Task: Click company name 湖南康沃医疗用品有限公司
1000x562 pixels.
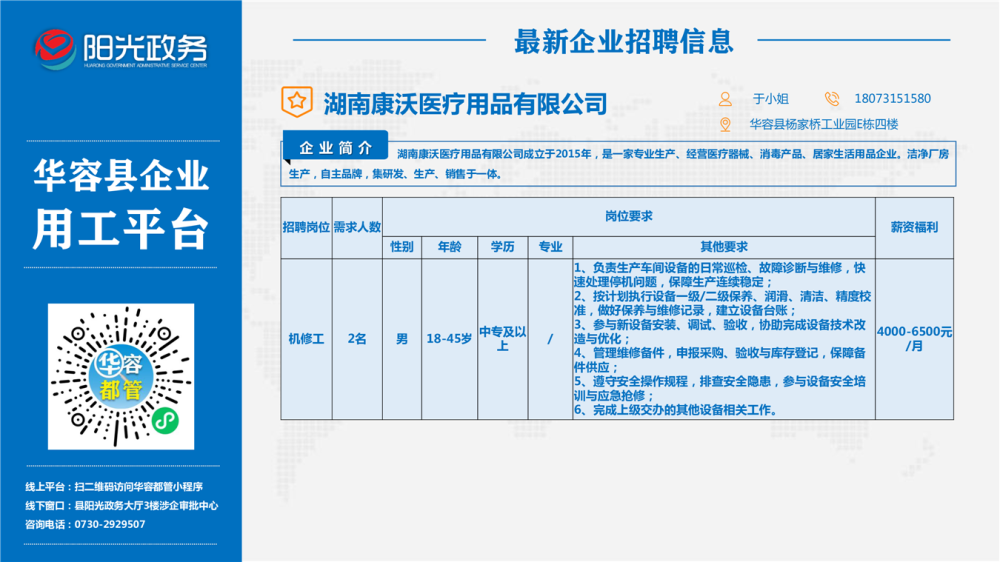Action: (465, 104)
